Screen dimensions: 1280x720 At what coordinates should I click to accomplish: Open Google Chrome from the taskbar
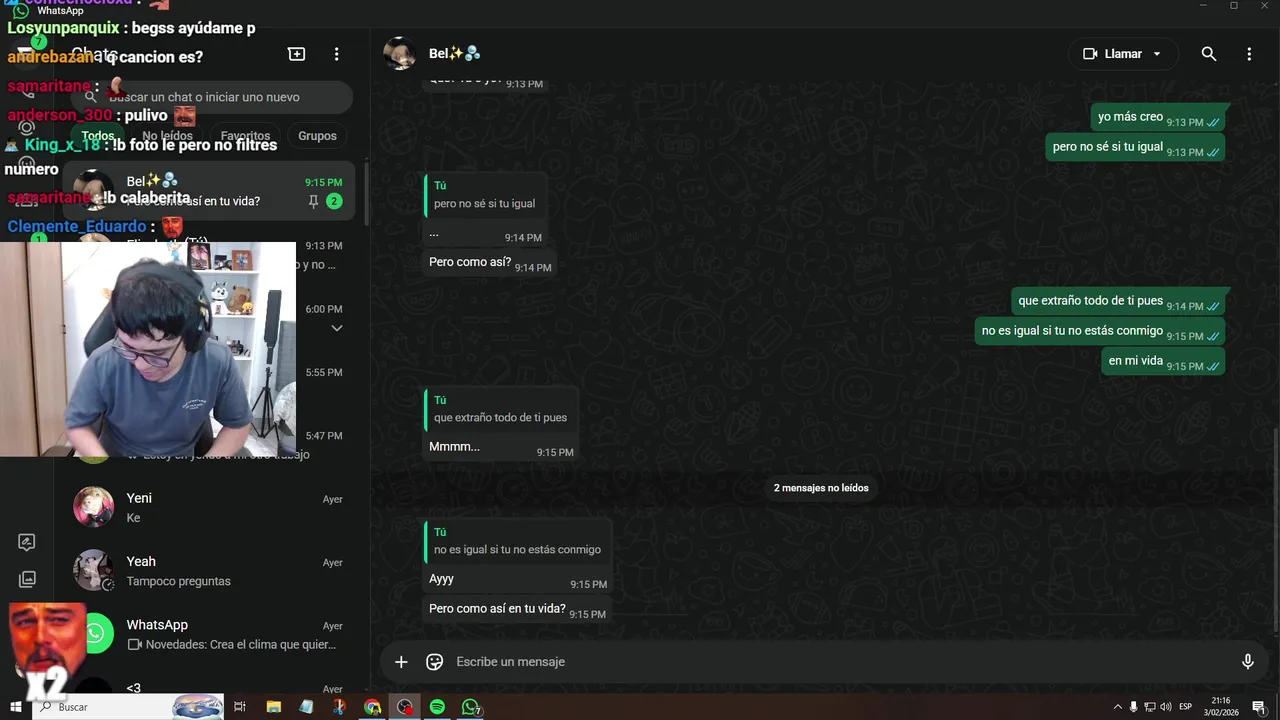(372, 707)
